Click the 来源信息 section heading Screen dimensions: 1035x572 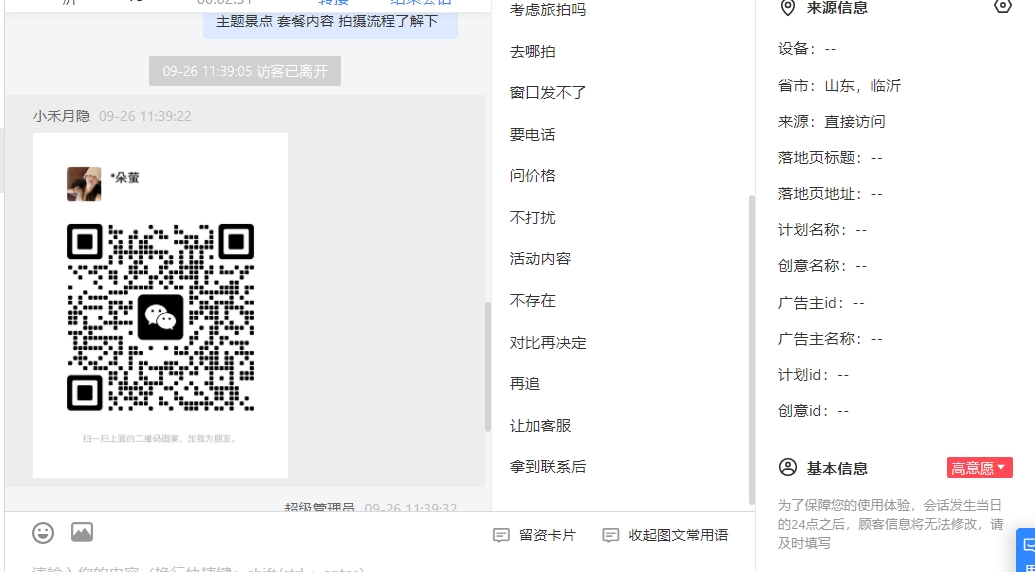[x=837, y=8]
